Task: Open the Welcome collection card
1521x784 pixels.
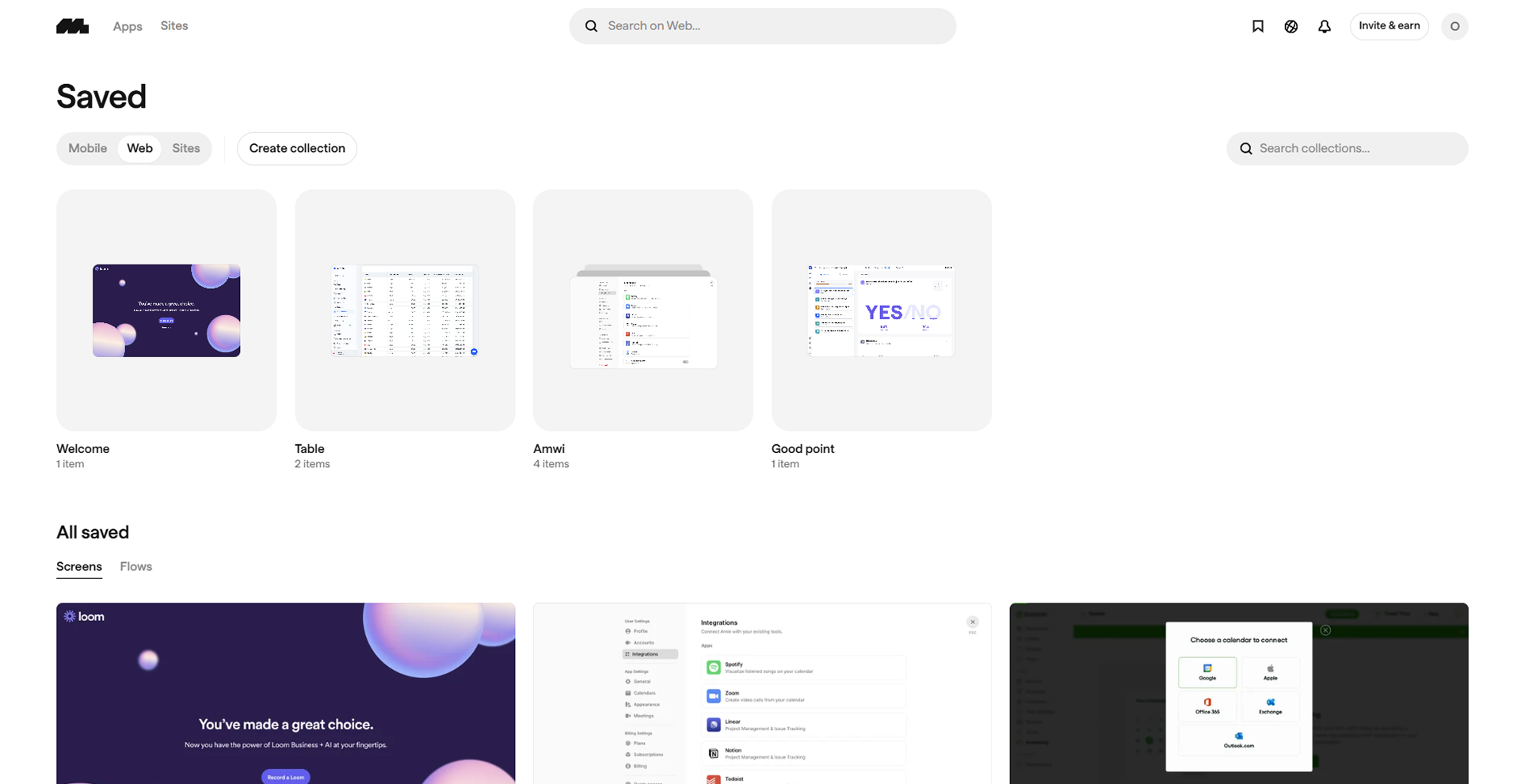Action: click(x=166, y=310)
